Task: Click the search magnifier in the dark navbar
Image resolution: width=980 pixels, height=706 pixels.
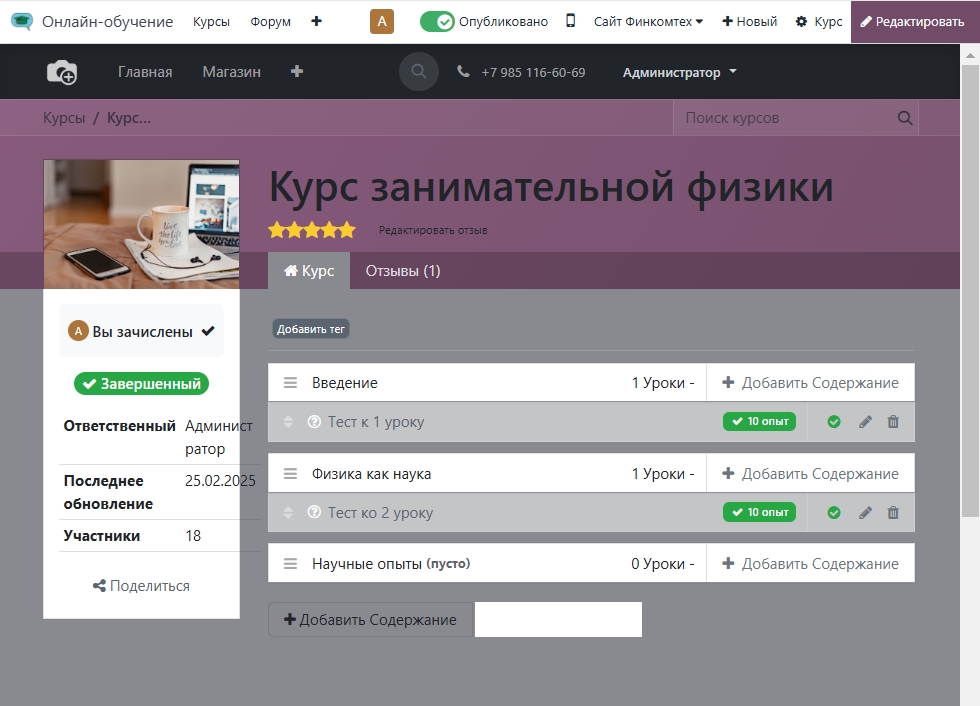Action: click(x=419, y=72)
